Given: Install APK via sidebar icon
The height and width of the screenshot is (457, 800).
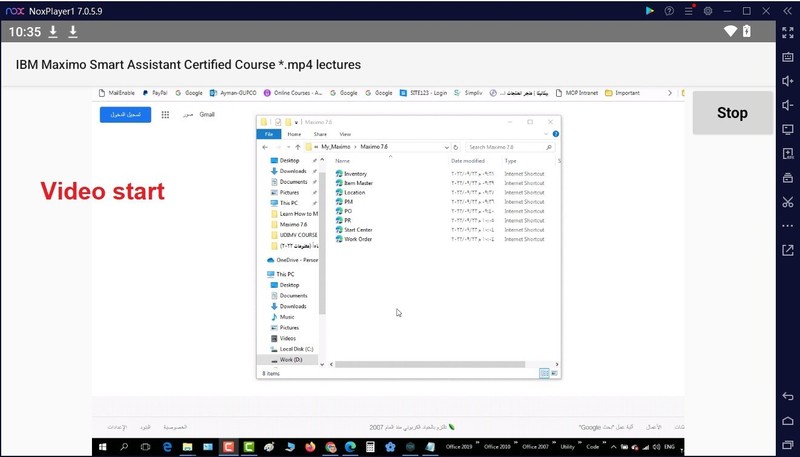Looking at the screenshot, I should coord(788,154).
